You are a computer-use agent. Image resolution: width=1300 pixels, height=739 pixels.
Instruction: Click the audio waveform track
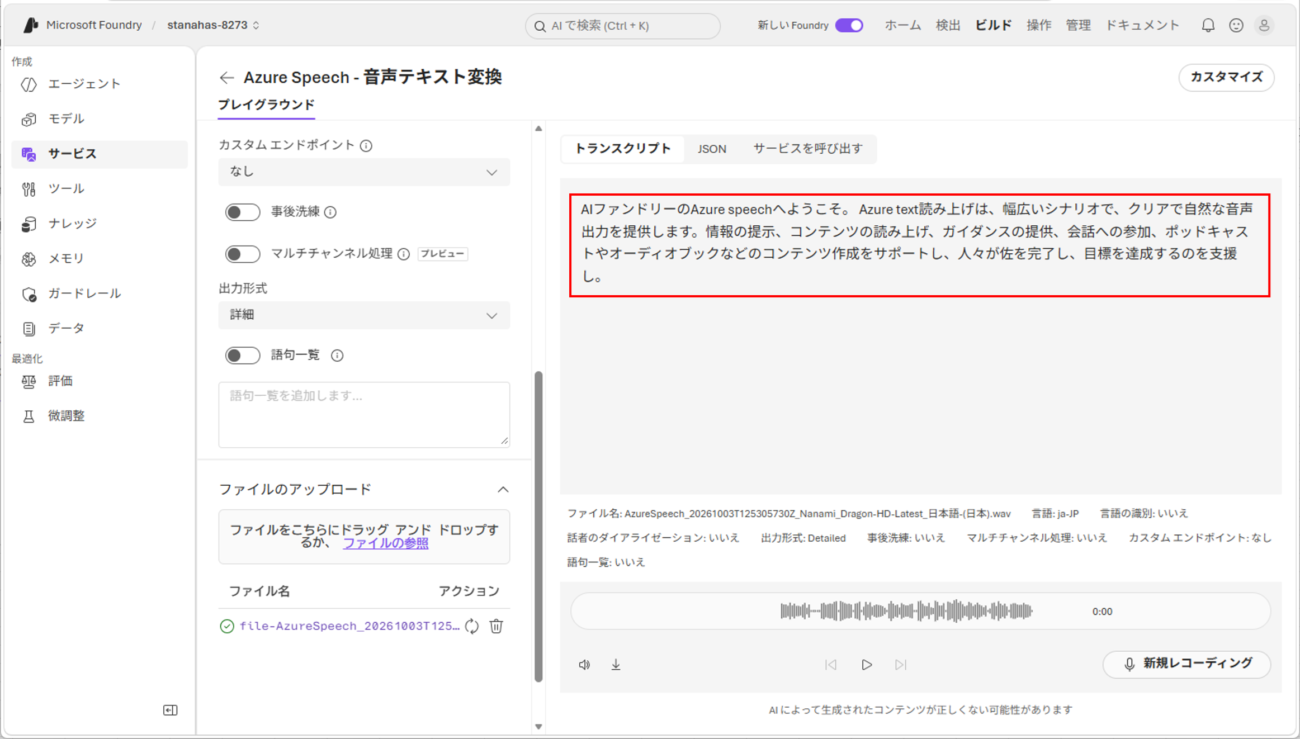[x=906, y=611]
